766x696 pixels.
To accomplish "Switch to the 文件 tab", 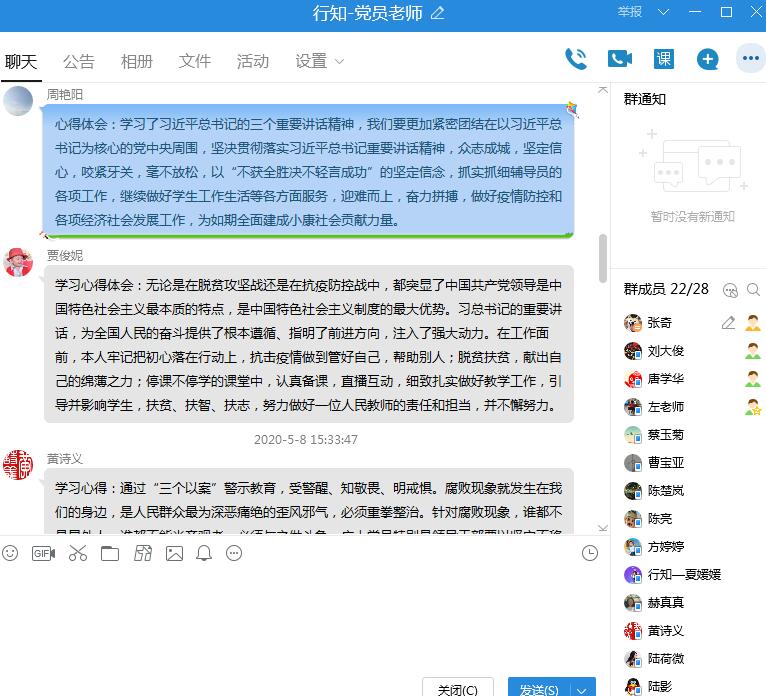I will click(x=195, y=61).
